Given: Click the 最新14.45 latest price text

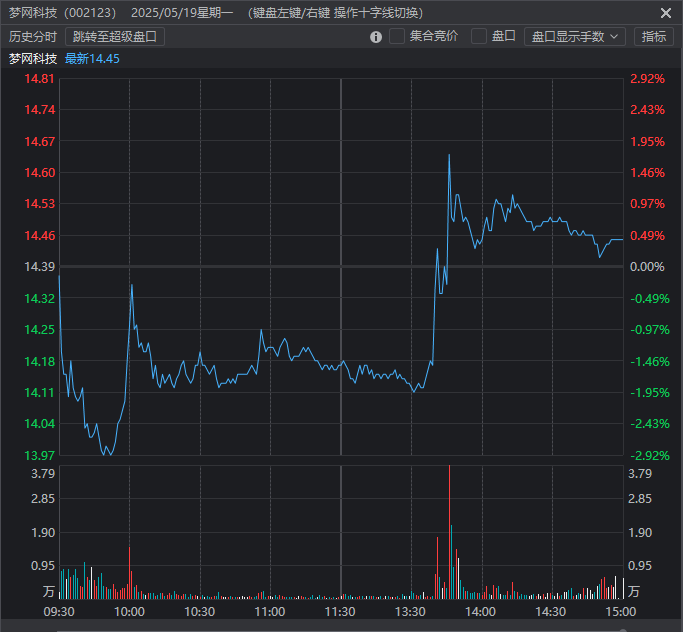Looking at the screenshot, I should tap(92, 59).
